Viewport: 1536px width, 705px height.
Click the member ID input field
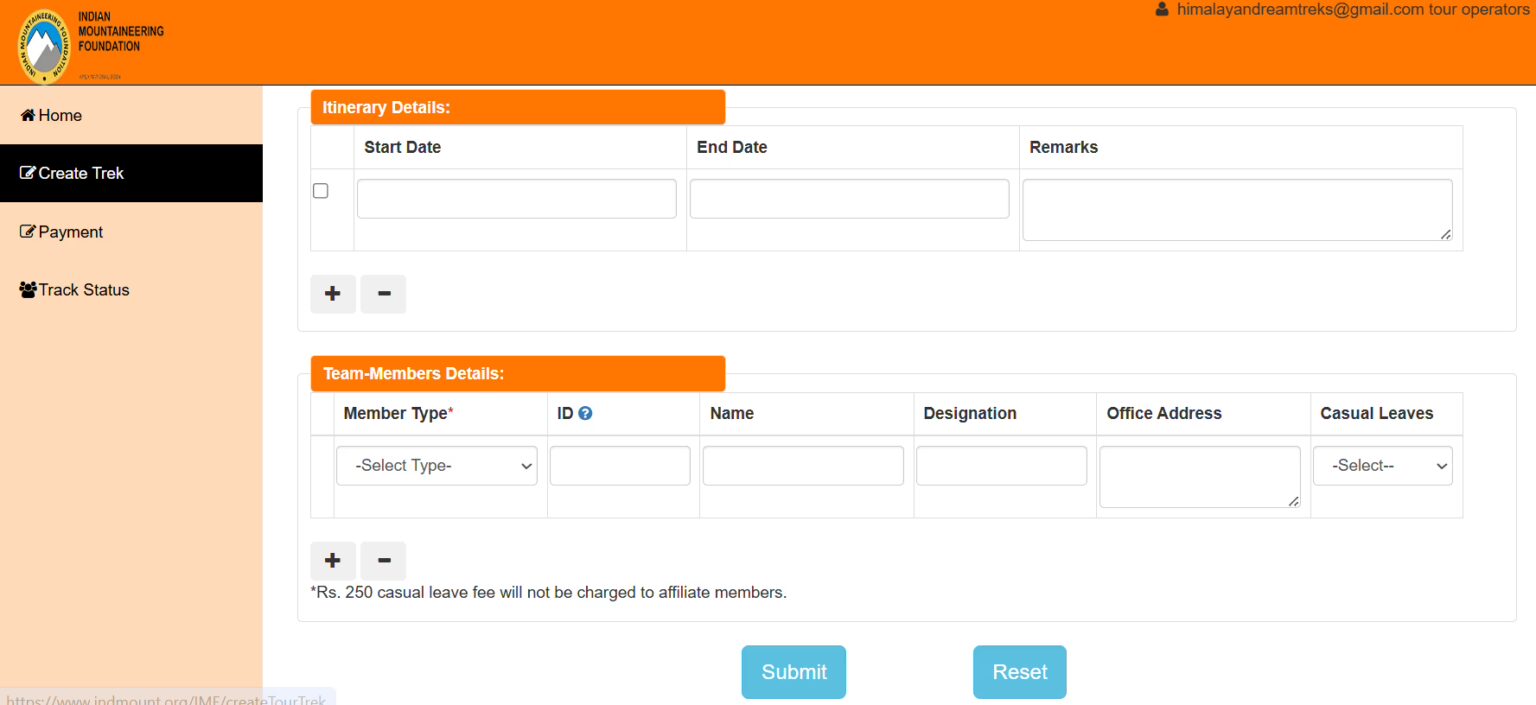coord(620,466)
